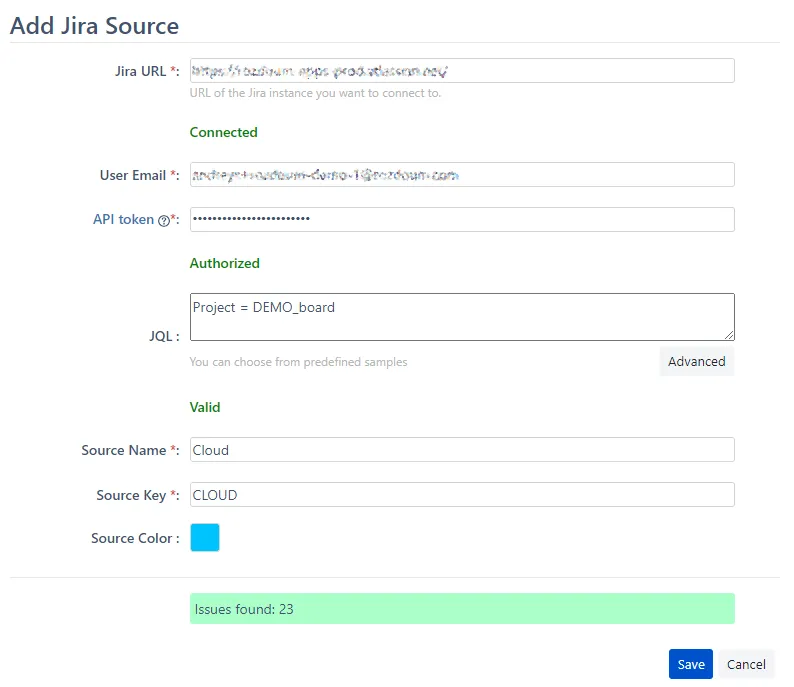Click the 'JQL' field label
This screenshot has width=794, height=687.
coord(164,336)
